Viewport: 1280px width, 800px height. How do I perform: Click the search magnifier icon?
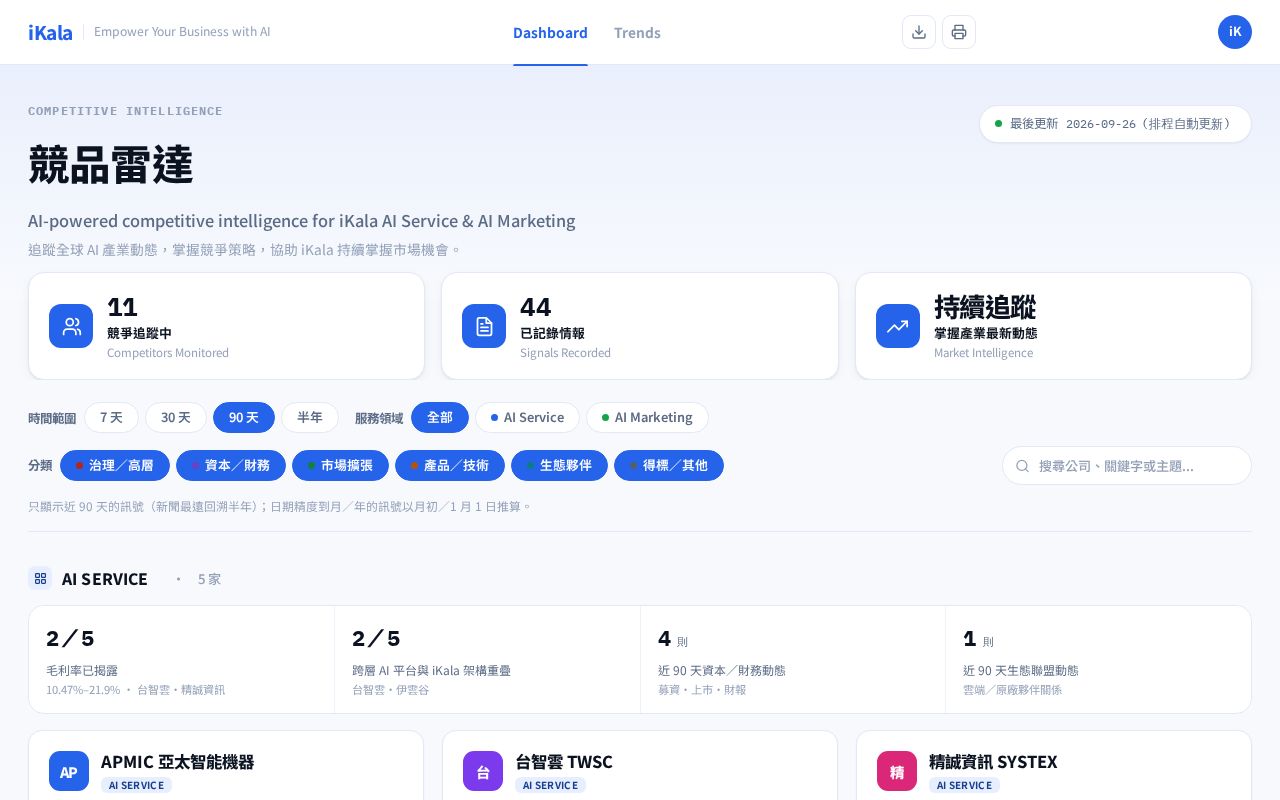tap(1023, 466)
